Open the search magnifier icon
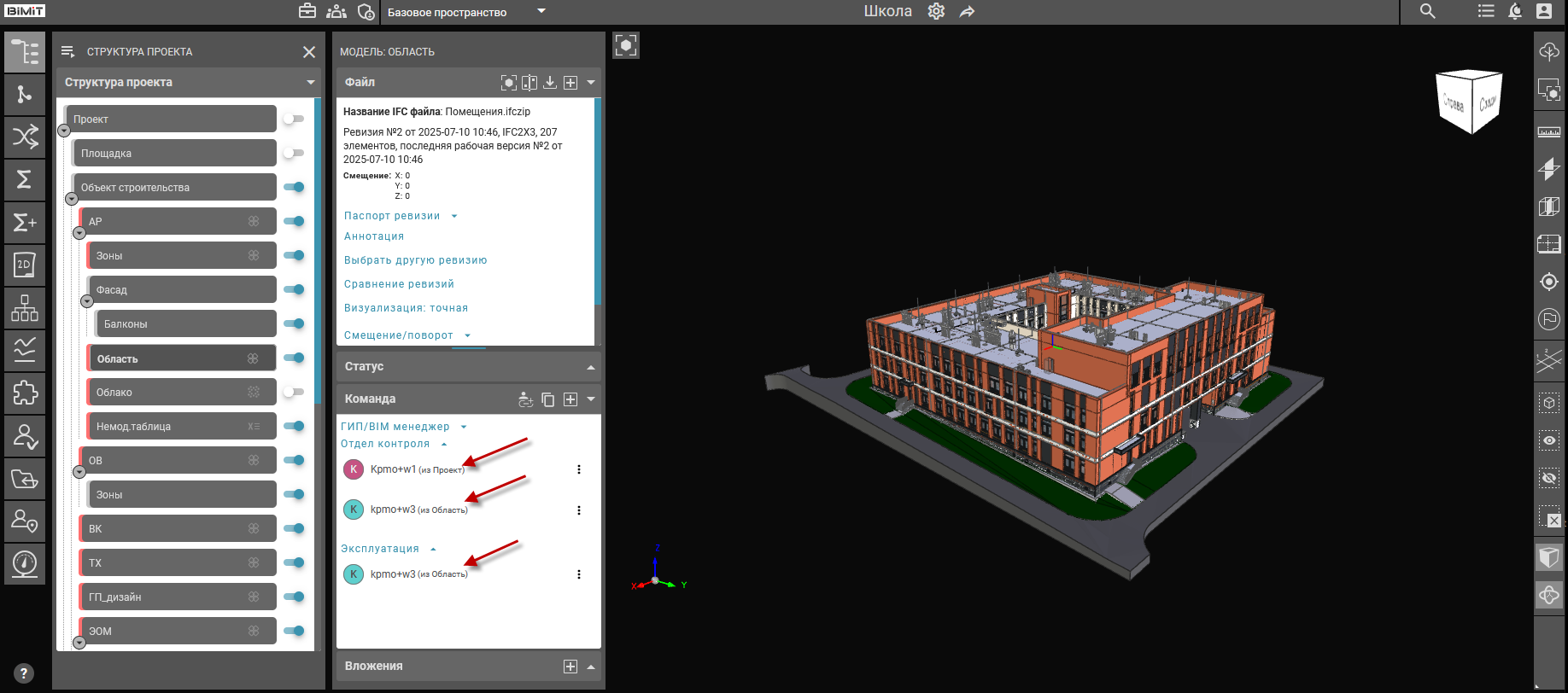Screen dimensions: 1568x693 pos(1427,12)
